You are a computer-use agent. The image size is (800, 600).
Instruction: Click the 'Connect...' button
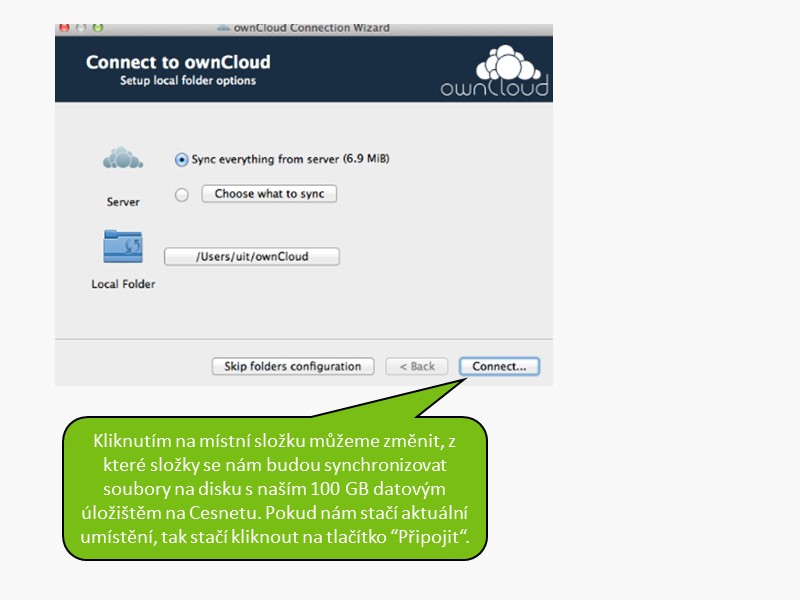[499, 367]
